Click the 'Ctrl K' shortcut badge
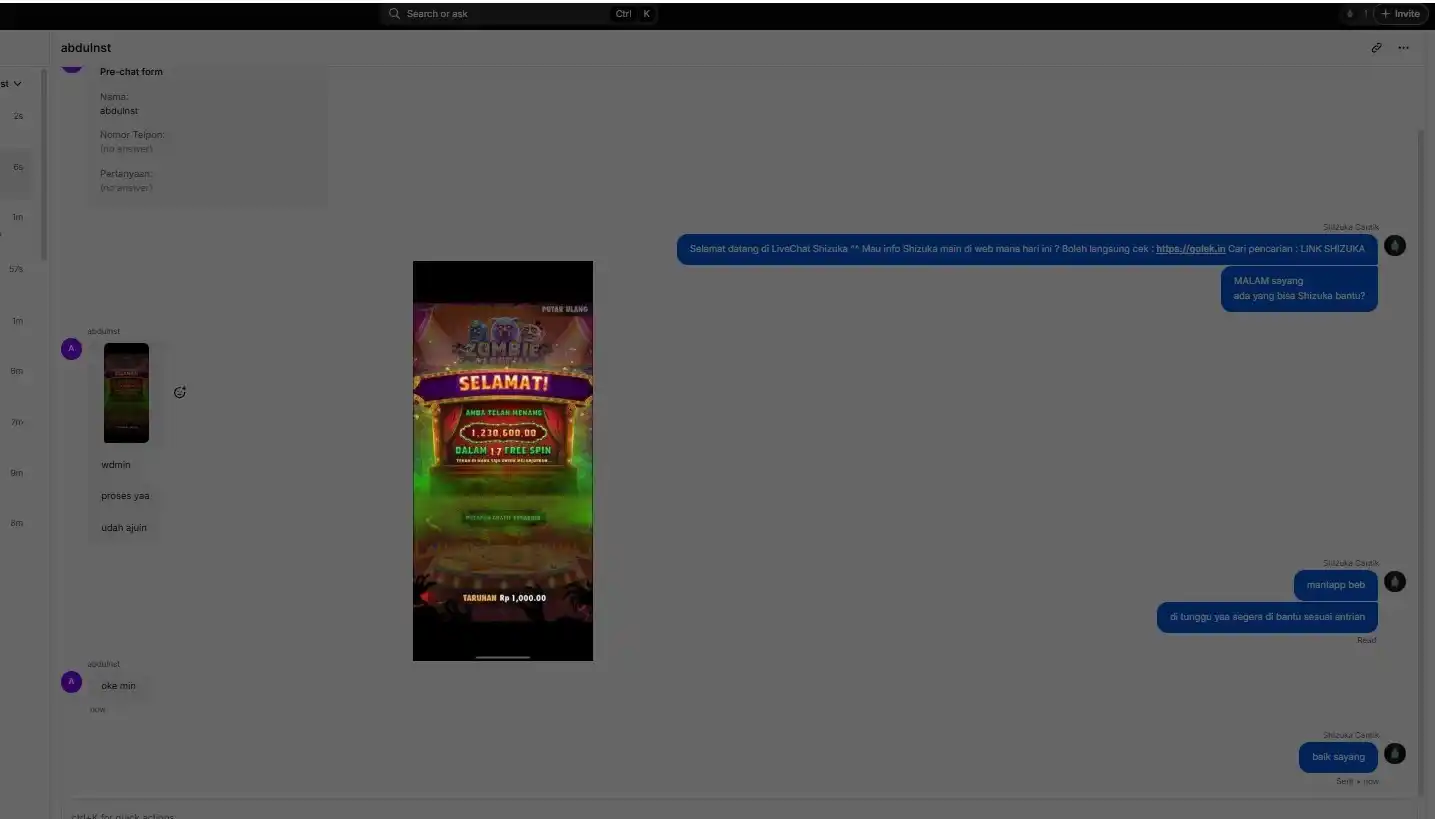 [633, 14]
